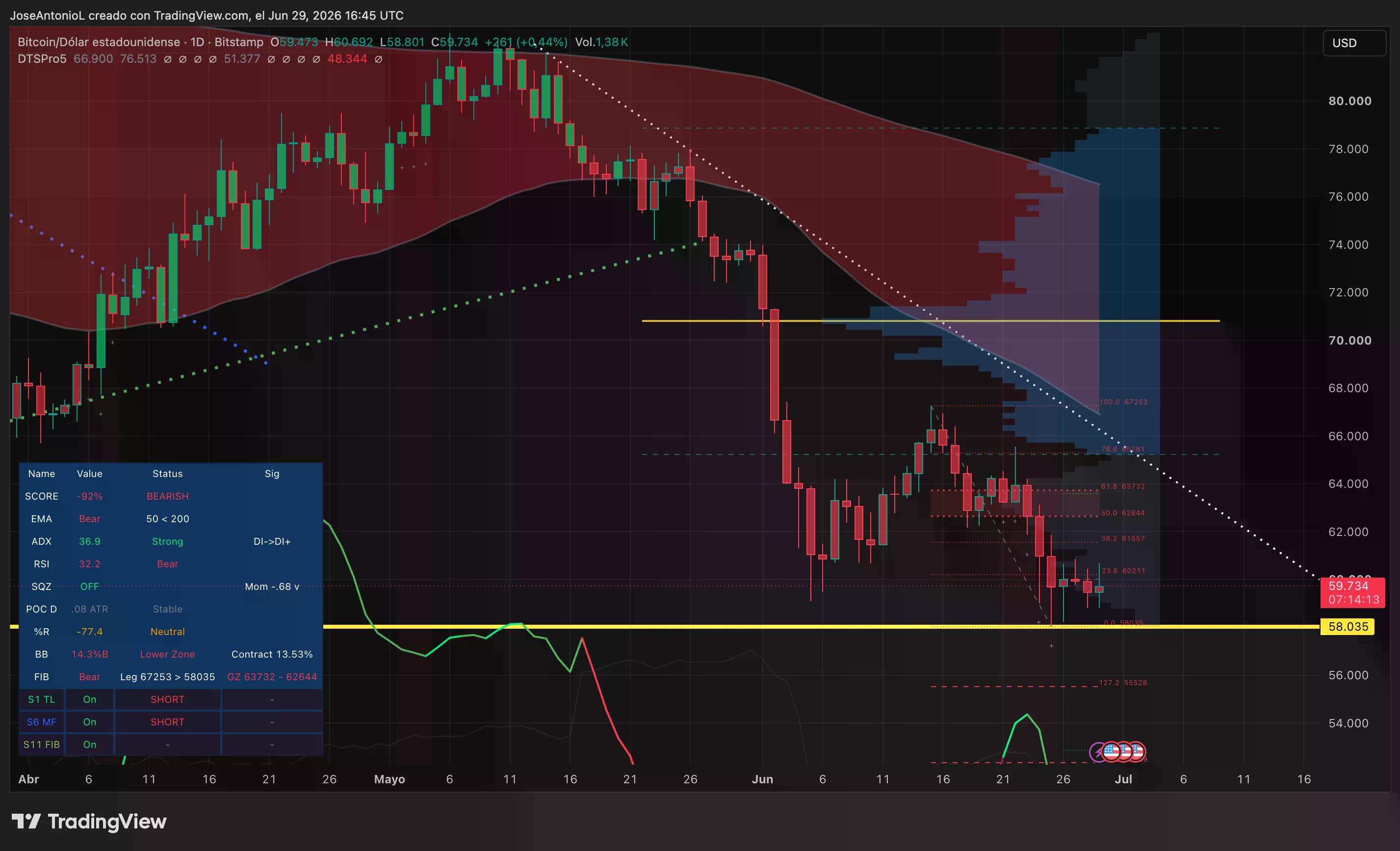Click the BB value 14.3%B
Viewport: 1400px width, 851px height.
[90, 654]
